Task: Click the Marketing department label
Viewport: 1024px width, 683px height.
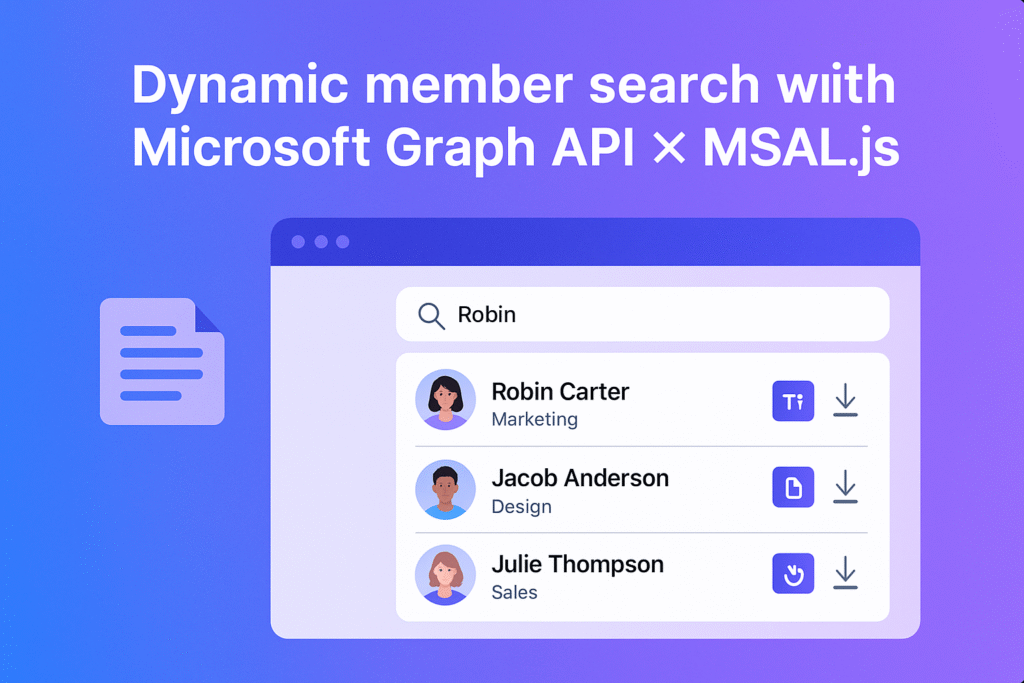Action: [x=534, y=419]
